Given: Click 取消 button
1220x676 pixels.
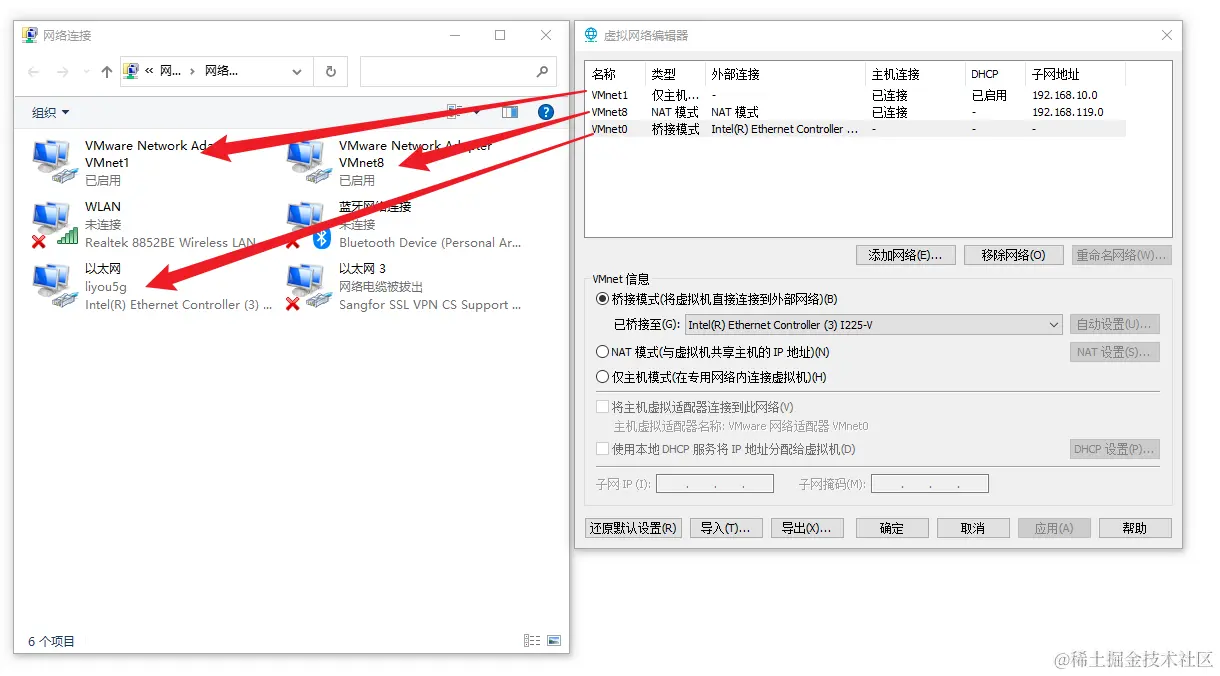Looking at the screenshot, I should click(973, 528).
